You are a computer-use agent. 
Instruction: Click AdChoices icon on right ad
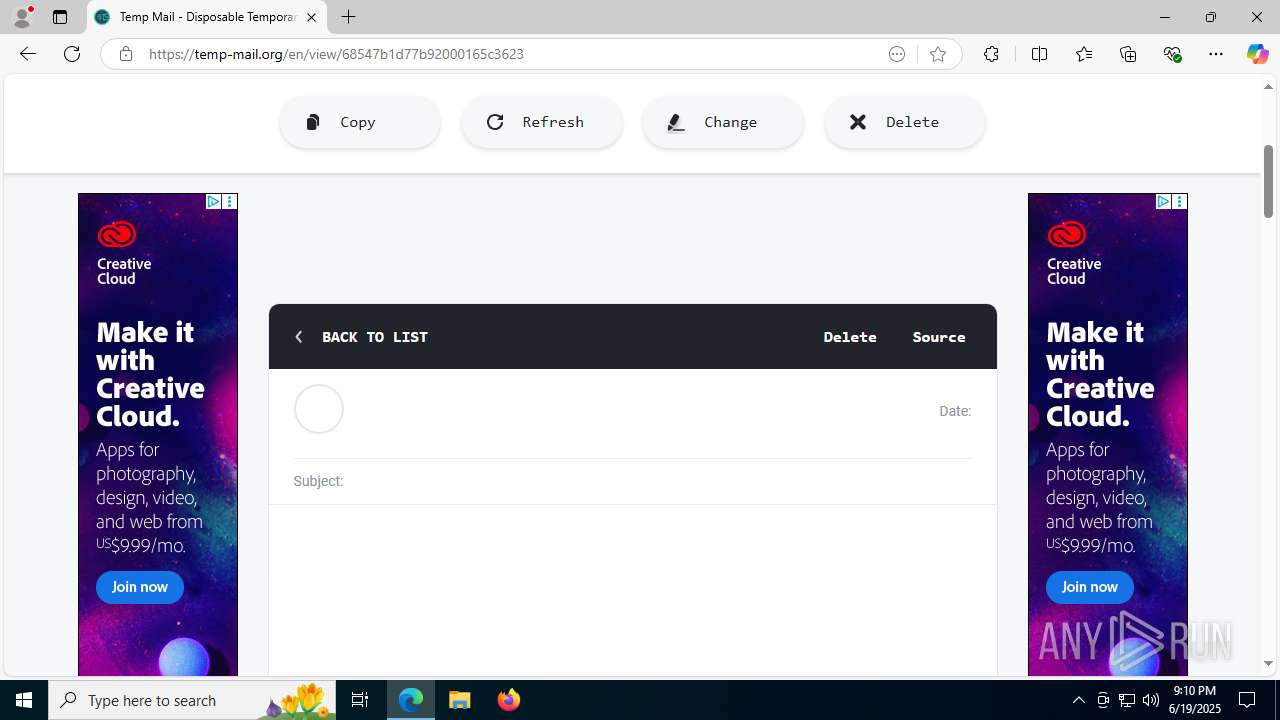pos(1163,202)
